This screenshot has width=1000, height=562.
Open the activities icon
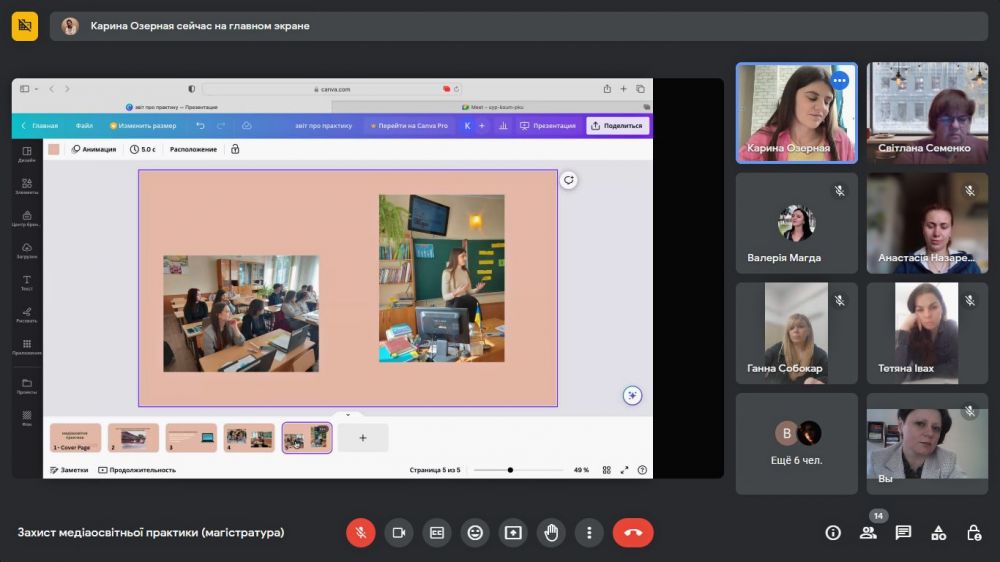coord(938,533)
